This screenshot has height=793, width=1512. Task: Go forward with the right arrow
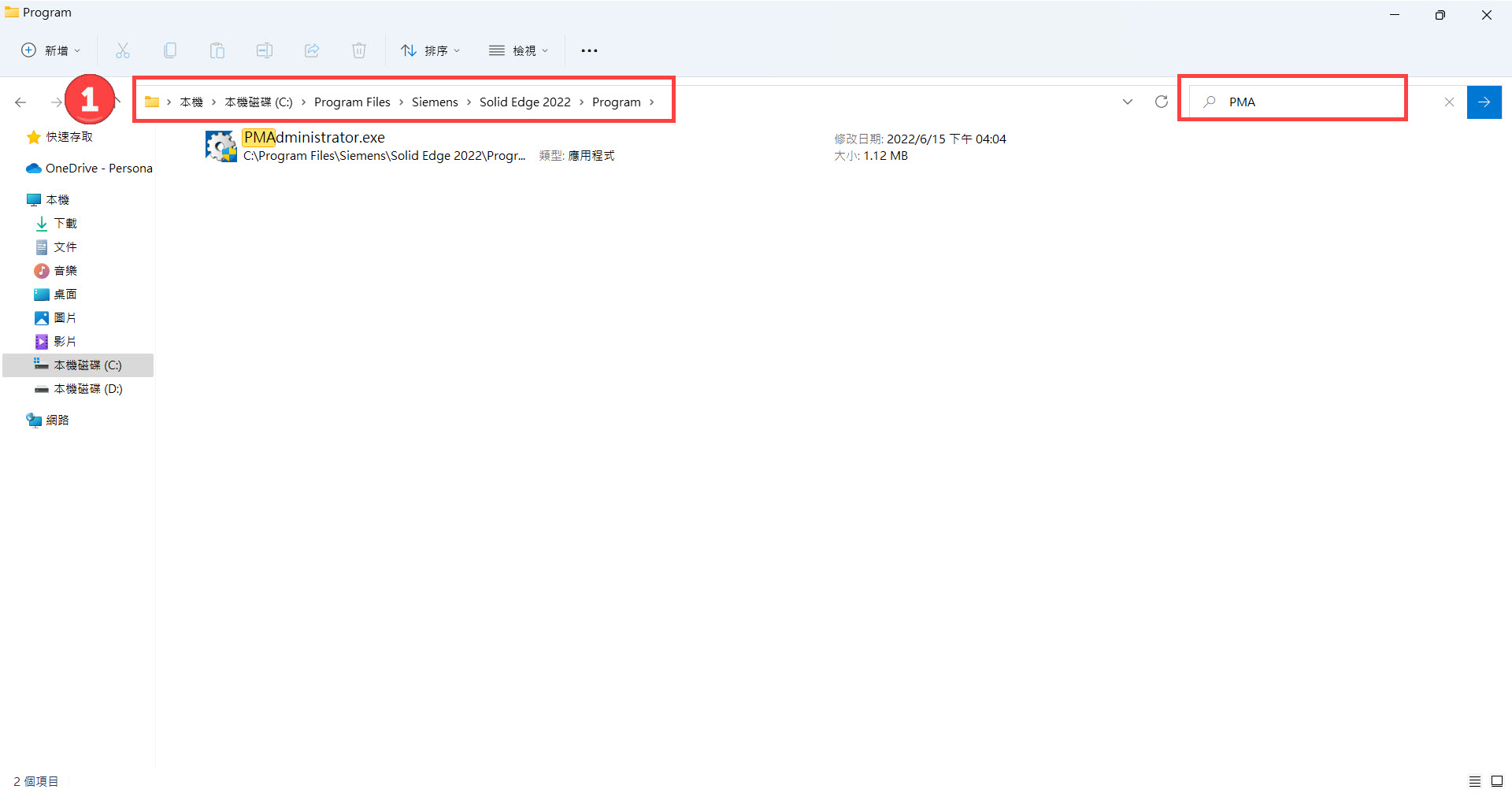point(57,102)
